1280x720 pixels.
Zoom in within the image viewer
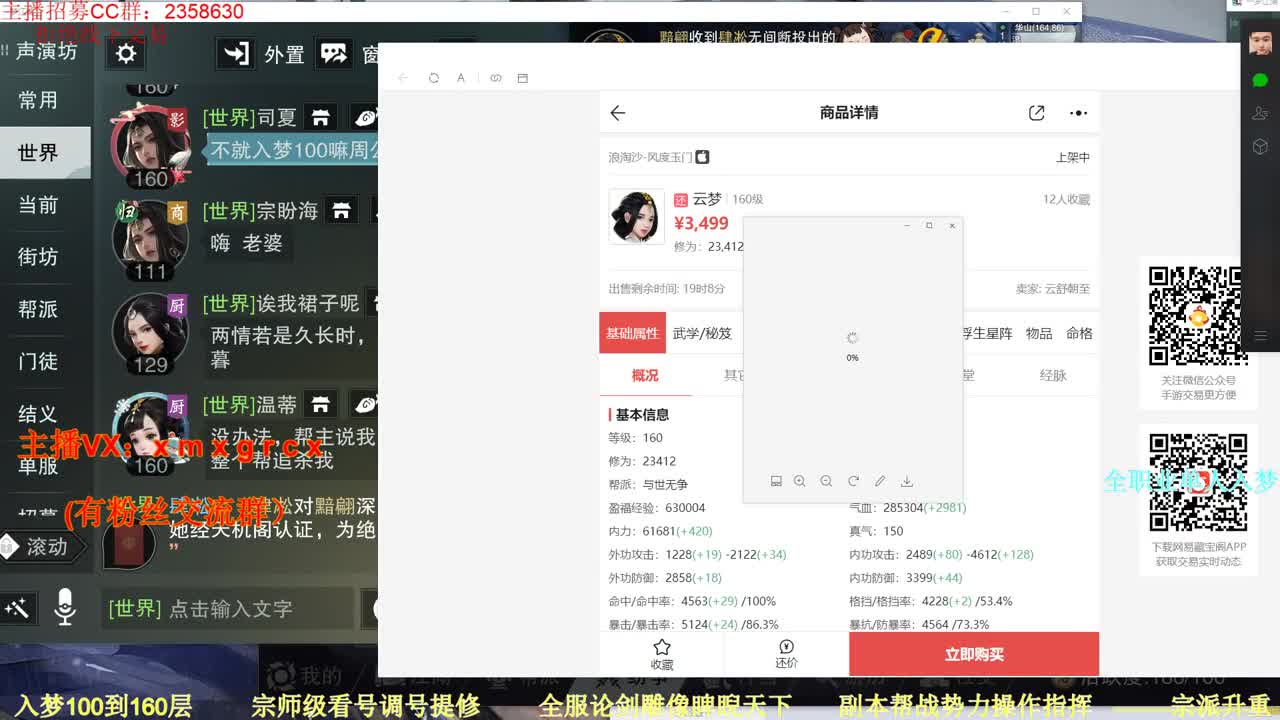click(799, 481)
